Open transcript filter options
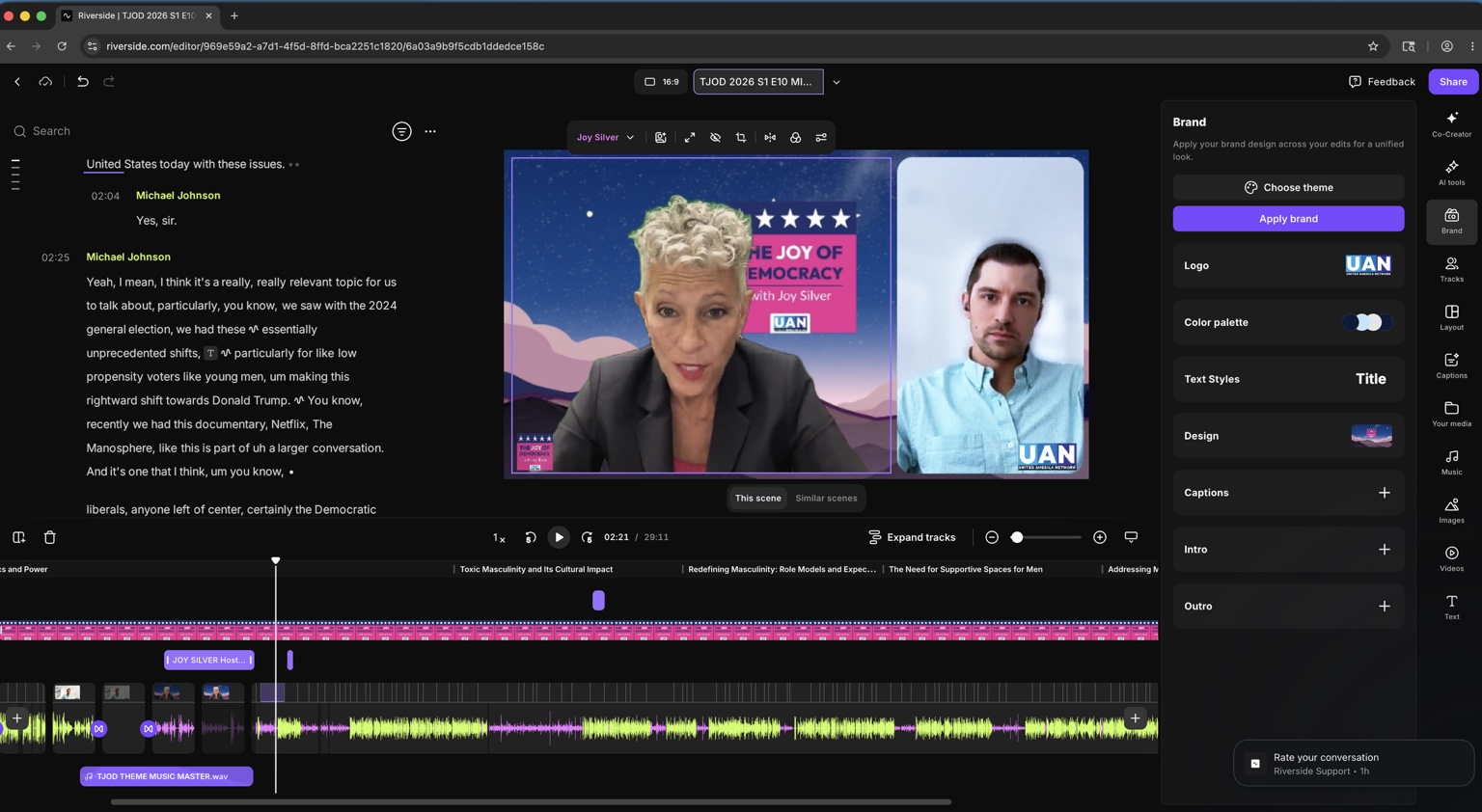This screenshot has width=1482, height=812. coord(402,131)
